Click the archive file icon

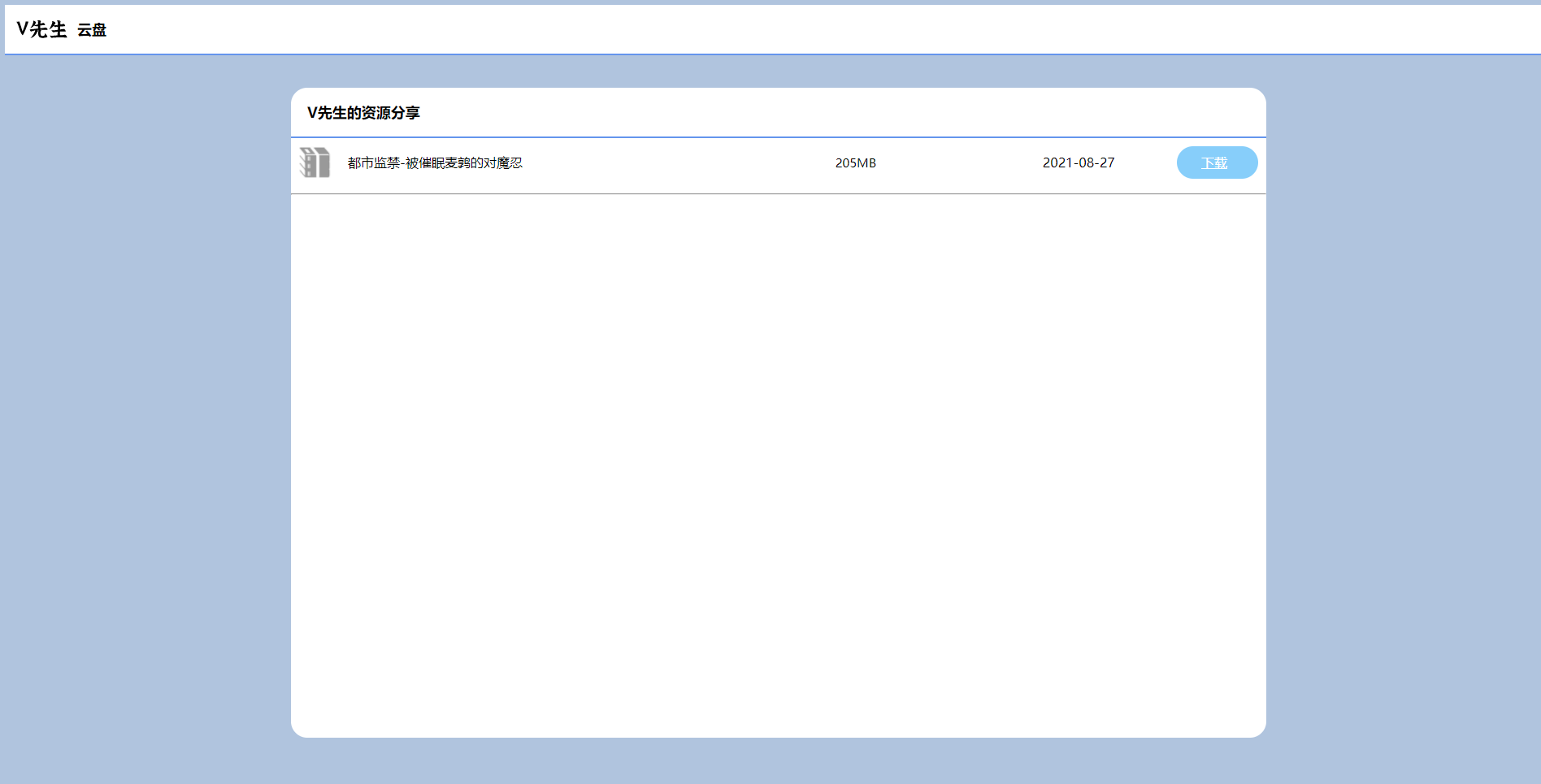tap(315, 162)
